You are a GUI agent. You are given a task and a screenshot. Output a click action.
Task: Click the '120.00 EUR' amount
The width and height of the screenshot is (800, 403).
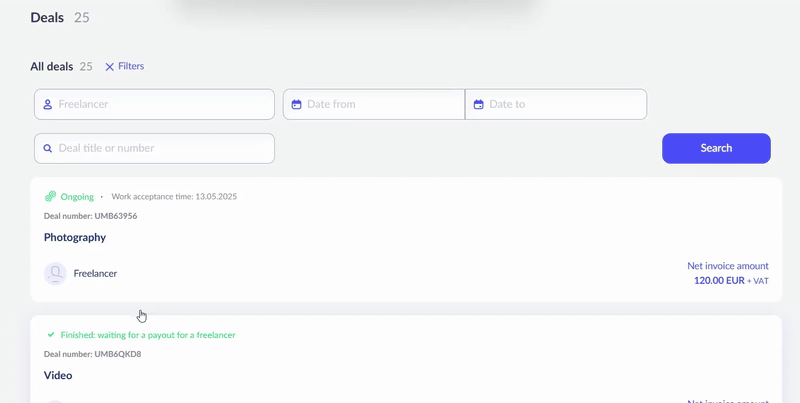(719, 281)
